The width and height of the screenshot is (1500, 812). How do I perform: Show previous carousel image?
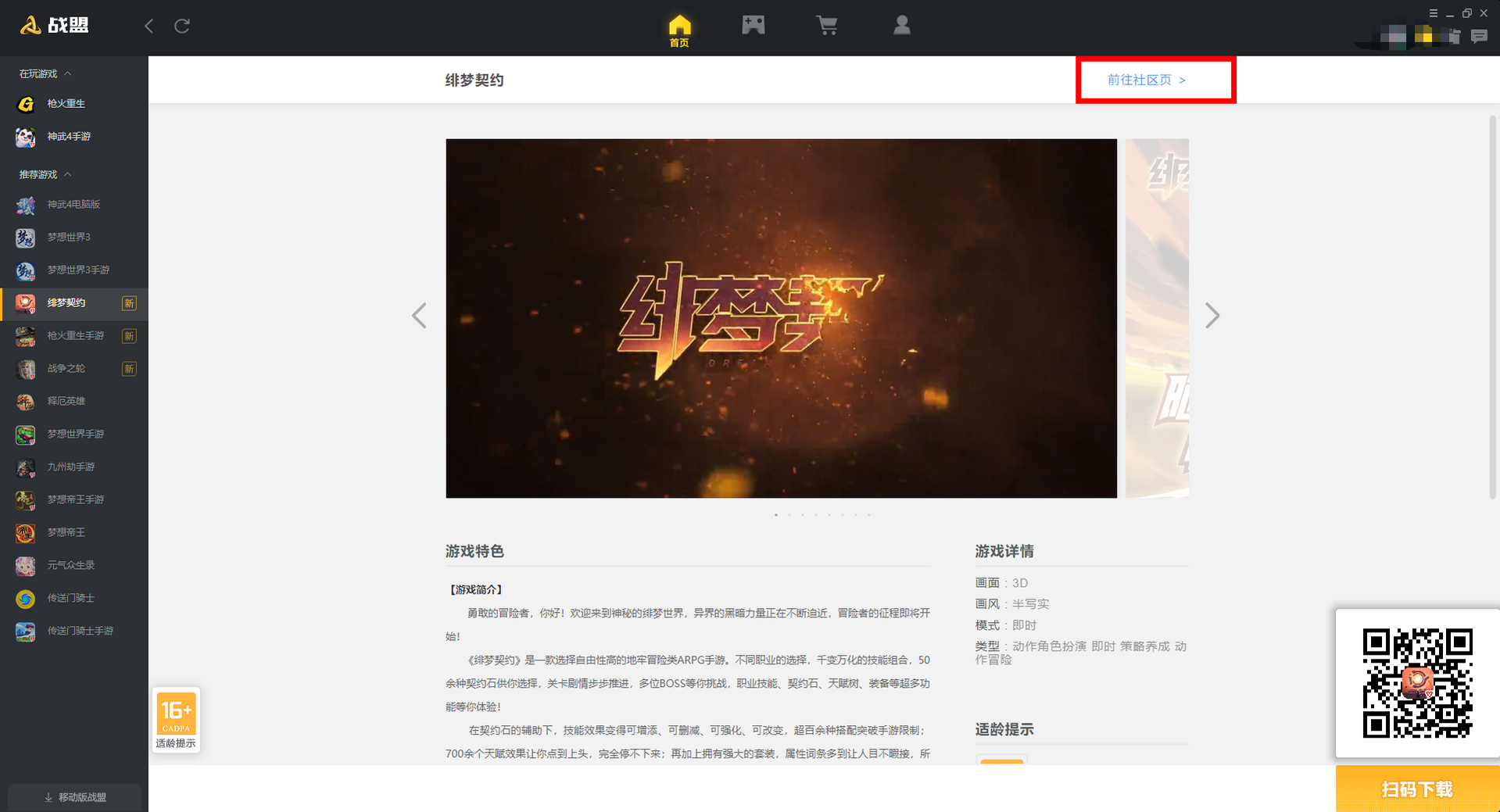click(x=420, y=316)
